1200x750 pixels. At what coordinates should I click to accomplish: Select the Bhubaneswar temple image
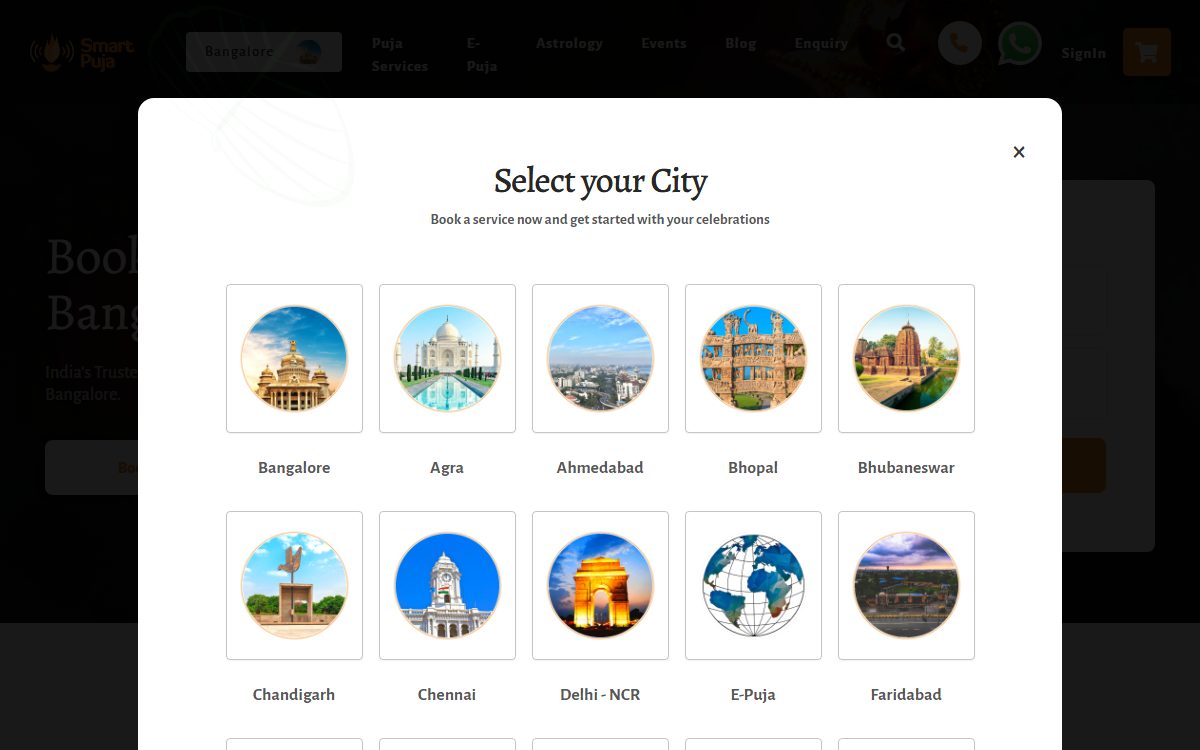point(906,358)
